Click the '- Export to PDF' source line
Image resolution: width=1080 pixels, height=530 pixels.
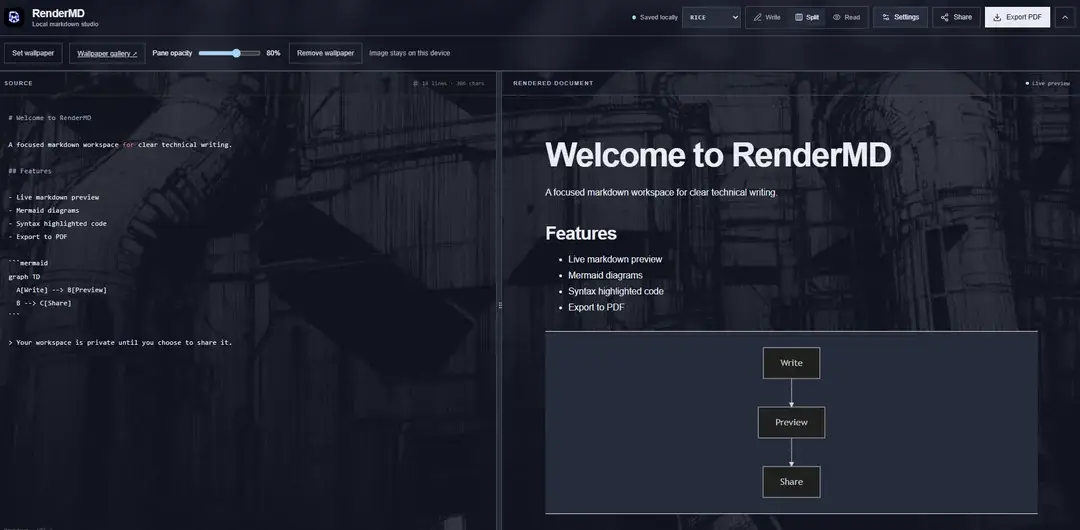(38, 236)
